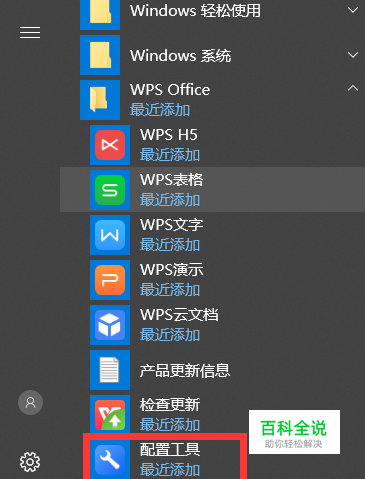Open the 检查更新 entry text

pos(170,405)
